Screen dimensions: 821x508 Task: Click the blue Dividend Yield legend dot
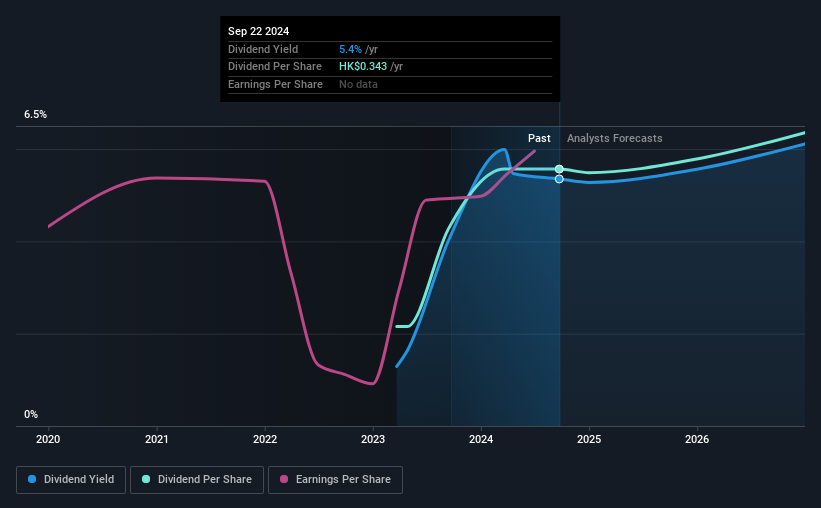coord(32,479)
